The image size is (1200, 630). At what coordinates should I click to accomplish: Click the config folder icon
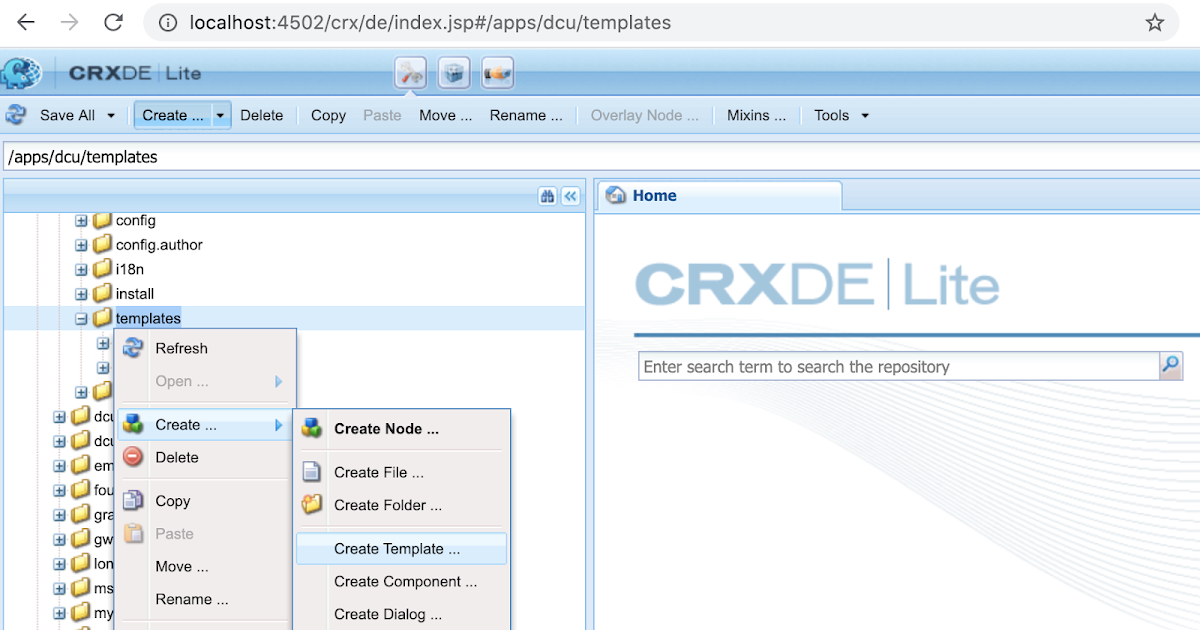[102, 220]
